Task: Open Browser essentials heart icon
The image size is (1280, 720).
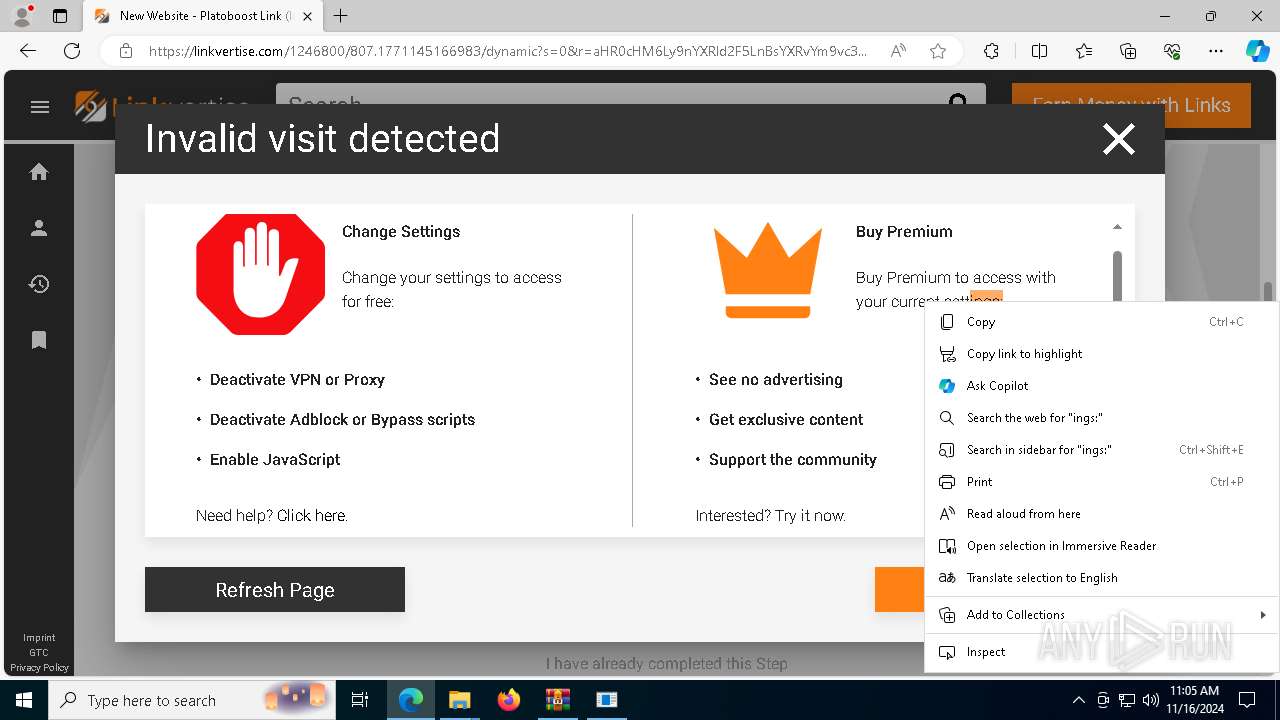Action: pyautogui.click(x=1172, y=51)
